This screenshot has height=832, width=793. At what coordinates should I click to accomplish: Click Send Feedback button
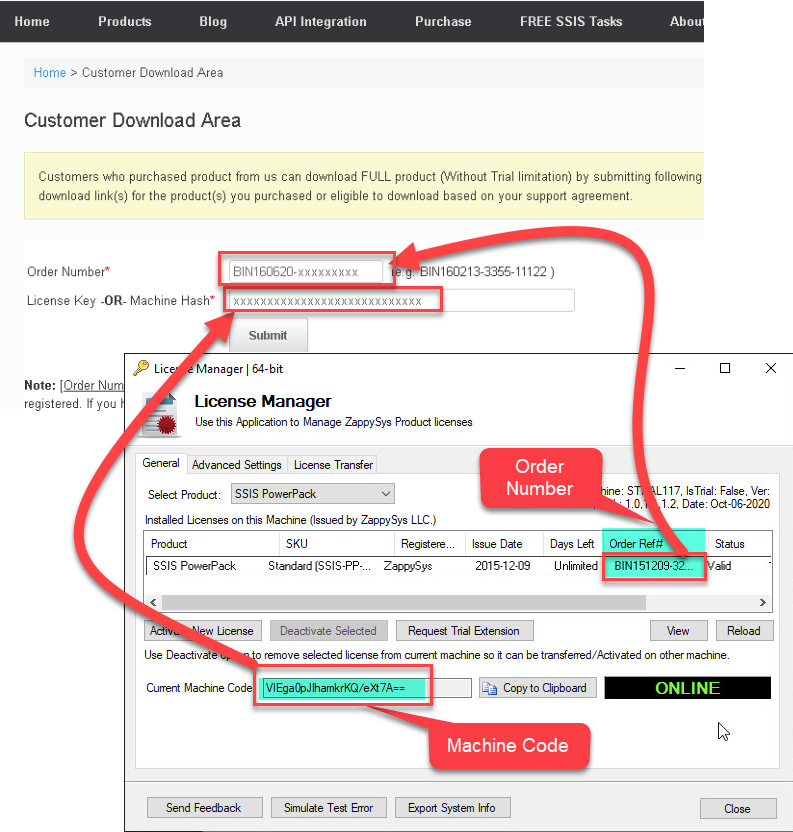(x=204, y=808)
